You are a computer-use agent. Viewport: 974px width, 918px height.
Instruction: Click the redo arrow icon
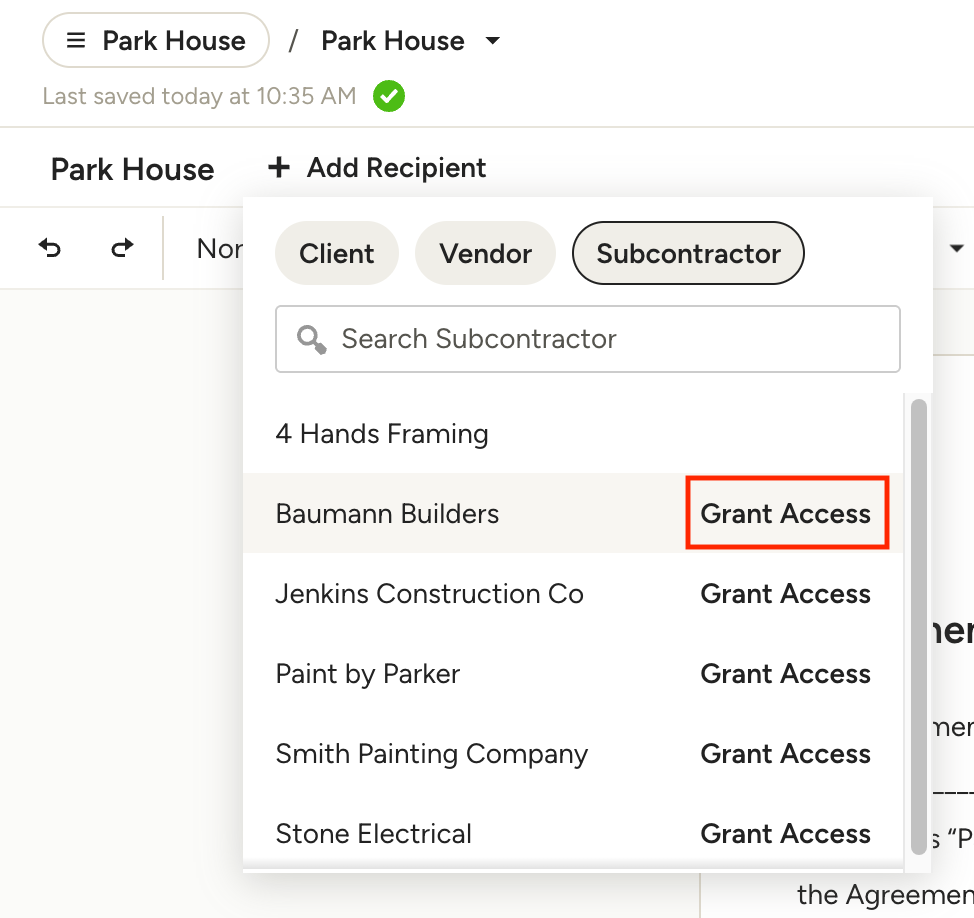coord(122,248)
